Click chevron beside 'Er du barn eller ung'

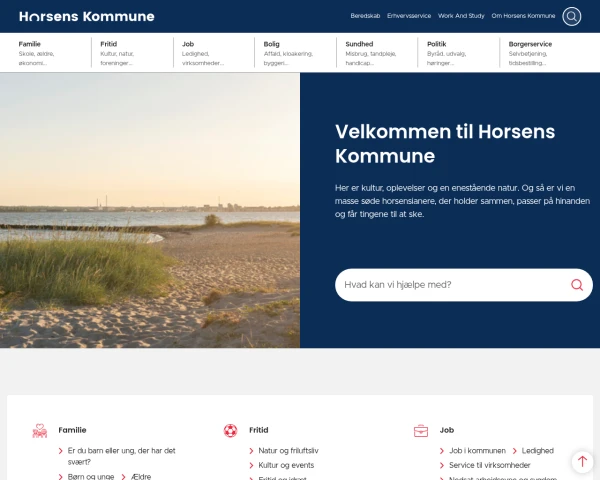60,451
